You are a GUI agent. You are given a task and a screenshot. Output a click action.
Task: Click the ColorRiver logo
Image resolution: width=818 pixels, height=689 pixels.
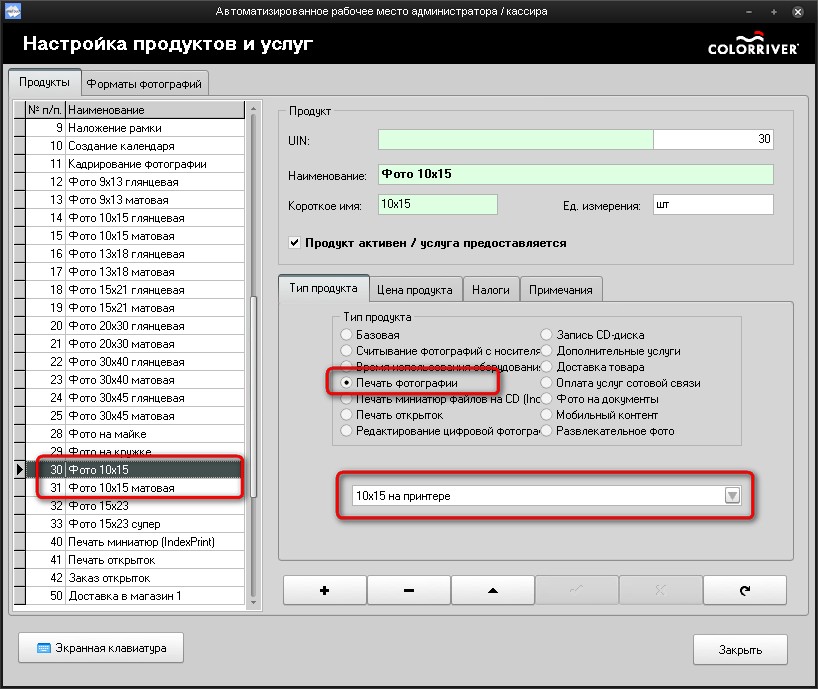750,44
